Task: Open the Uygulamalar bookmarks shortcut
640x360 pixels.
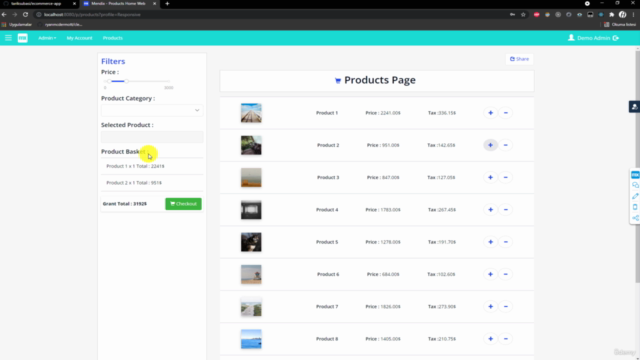Action: (x=17, y=24)
